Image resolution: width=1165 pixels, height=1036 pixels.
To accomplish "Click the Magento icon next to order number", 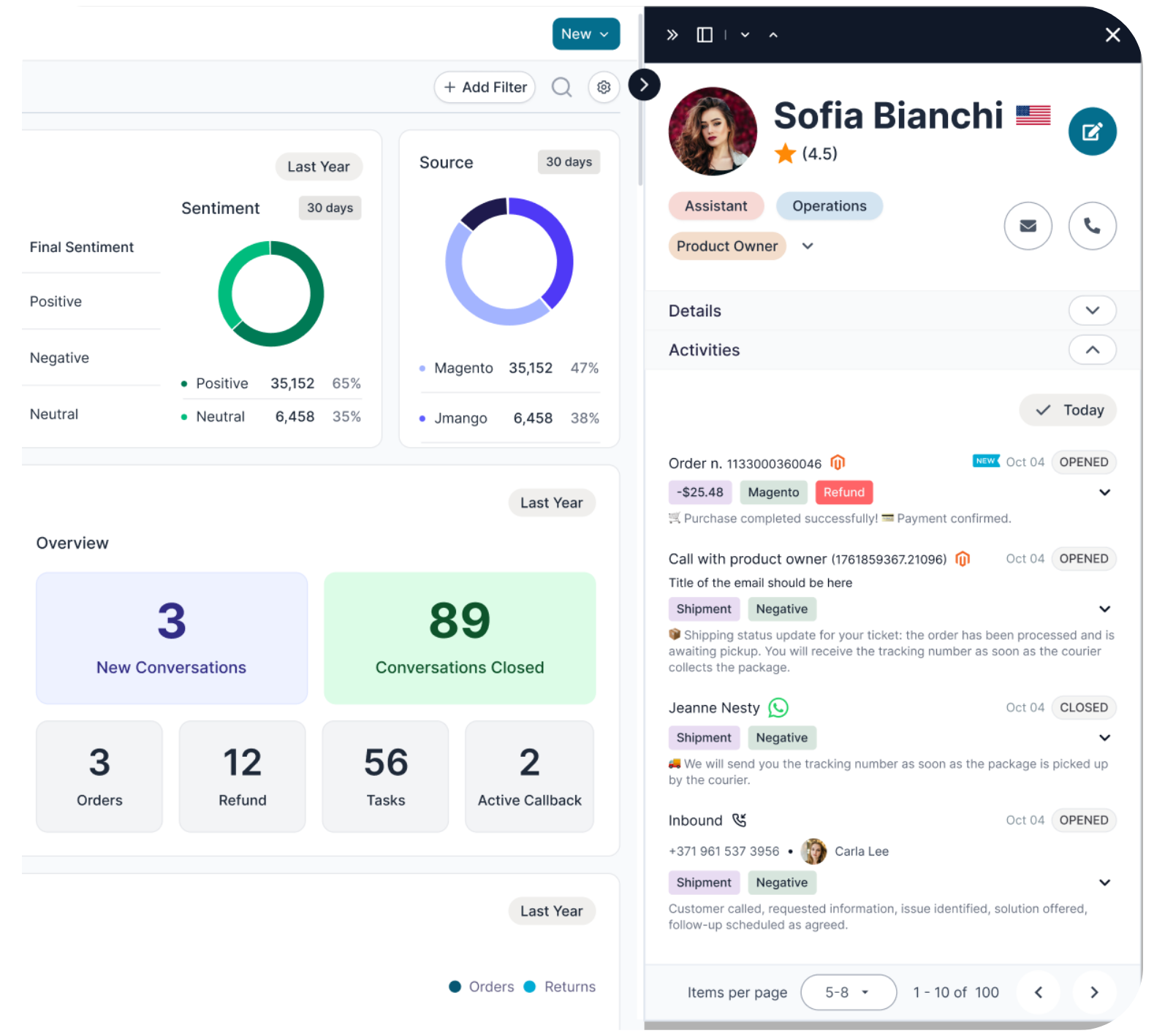I will tap(838, 462).
